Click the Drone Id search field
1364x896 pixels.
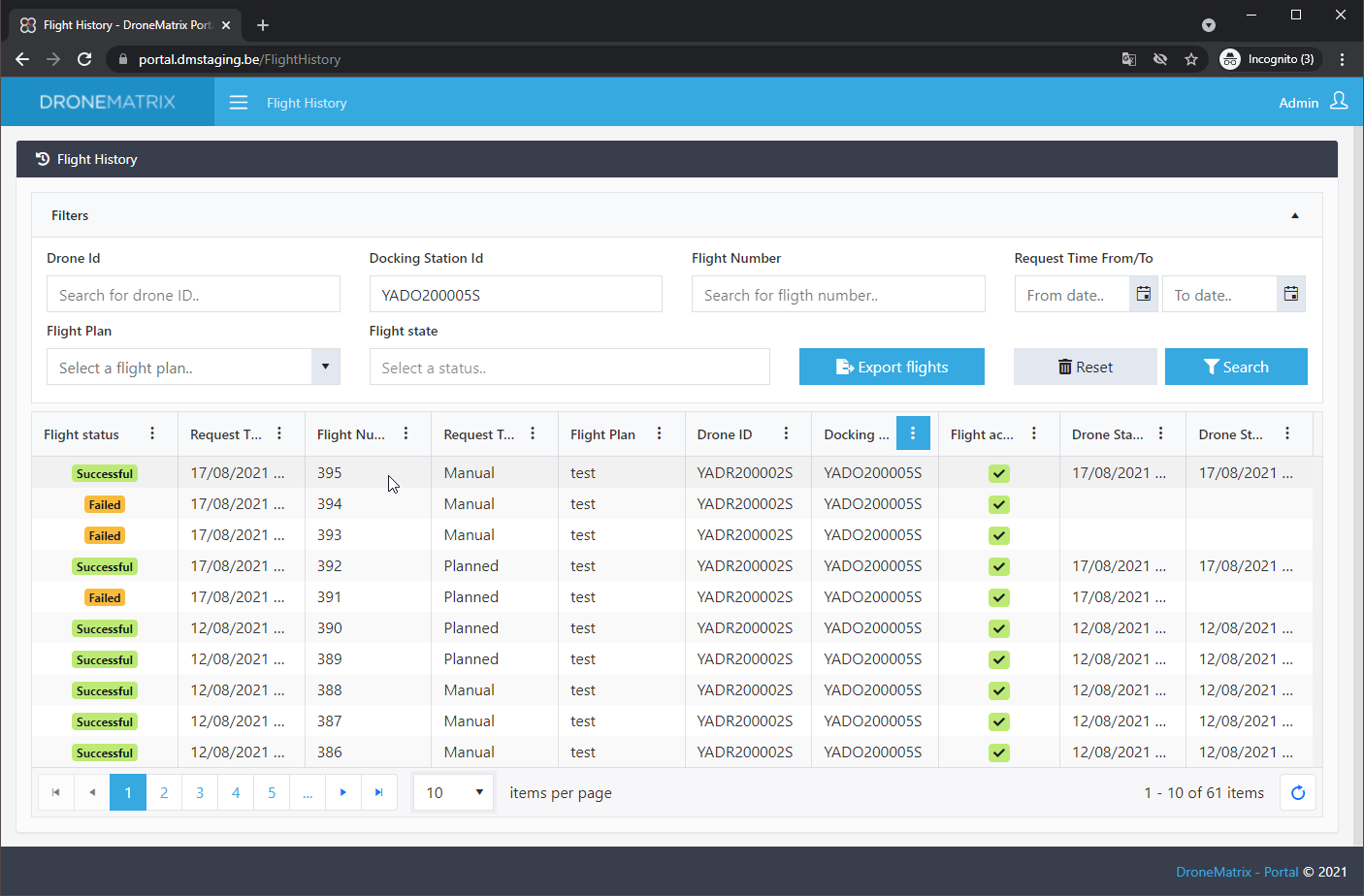tap(193, 295)
